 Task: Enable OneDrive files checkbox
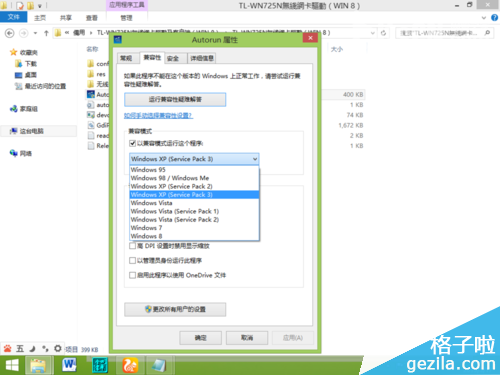coord(132,275)
